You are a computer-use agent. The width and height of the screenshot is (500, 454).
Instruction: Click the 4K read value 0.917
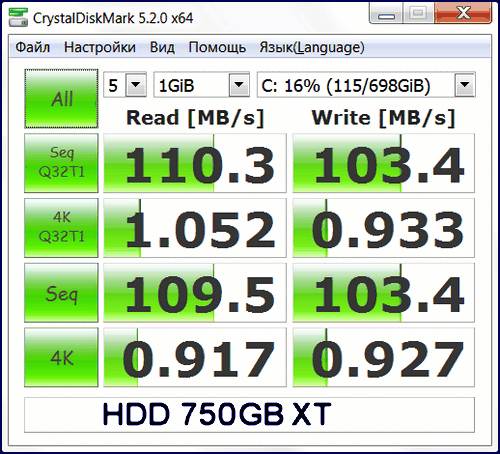click(x=195, y=357)
